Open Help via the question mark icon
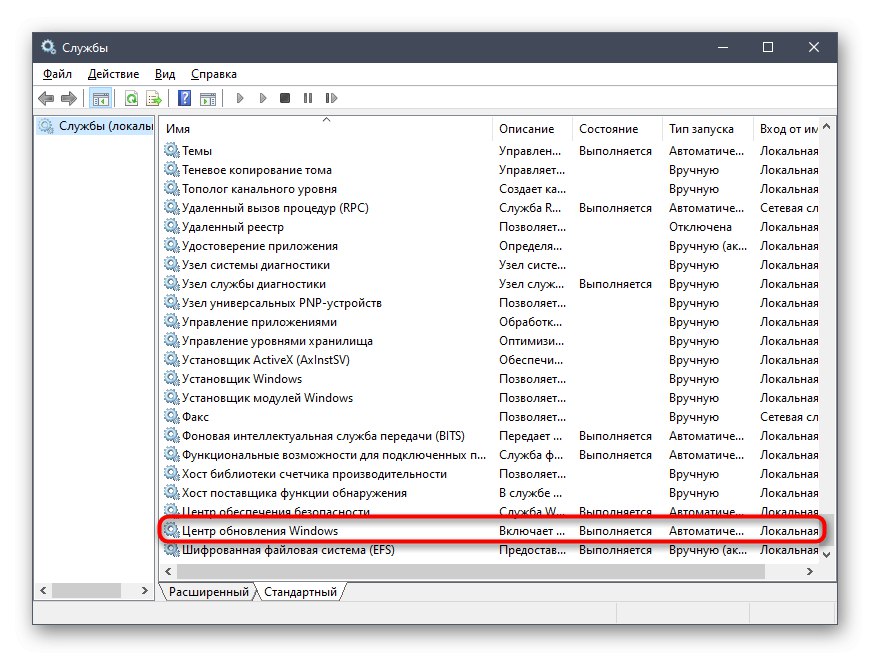 click(184, 98)
